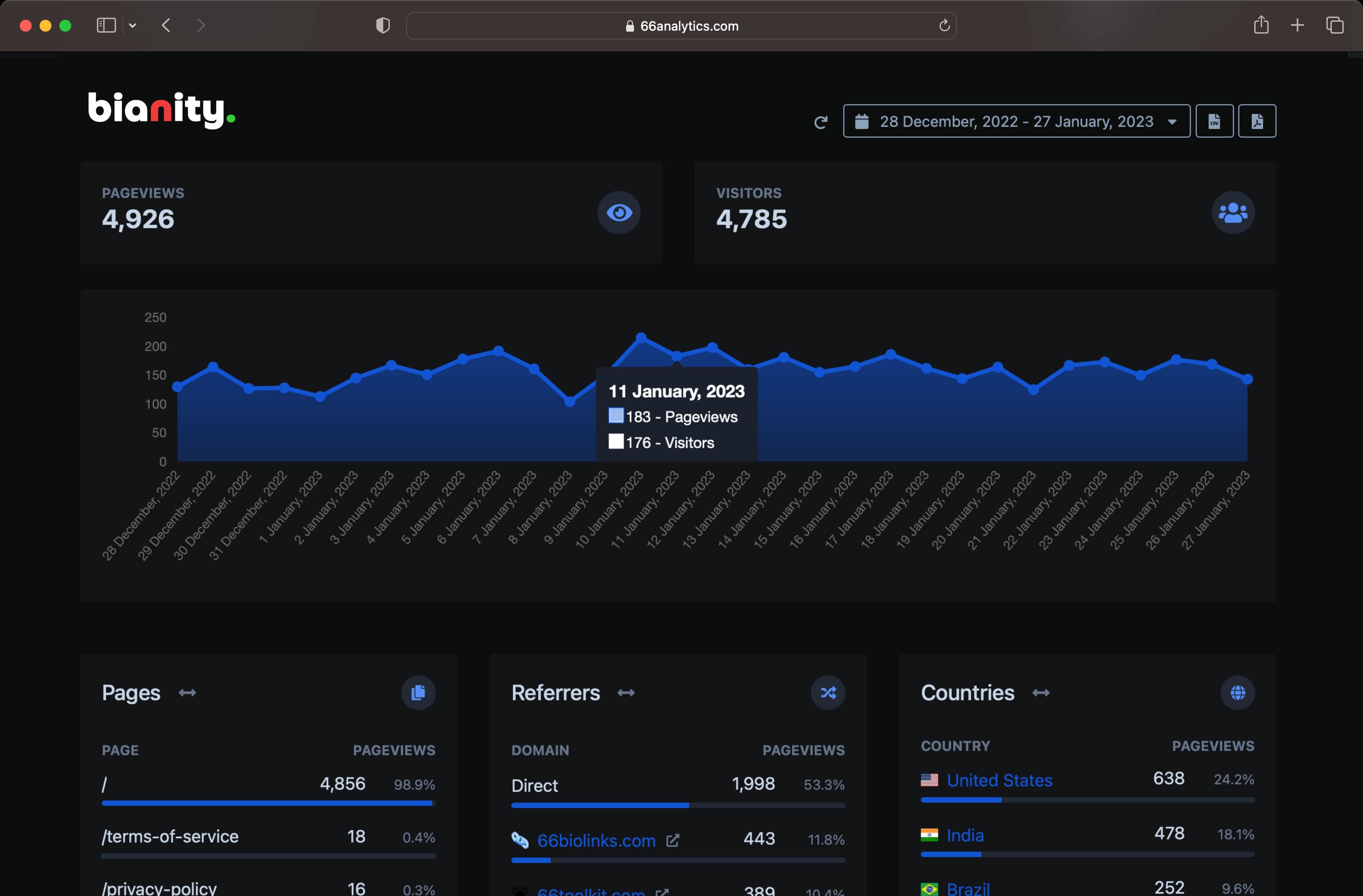Click the 4,785 visitors total
Image resolution: width=1363 pixels, height=896 pixels.
pos(751,219)
